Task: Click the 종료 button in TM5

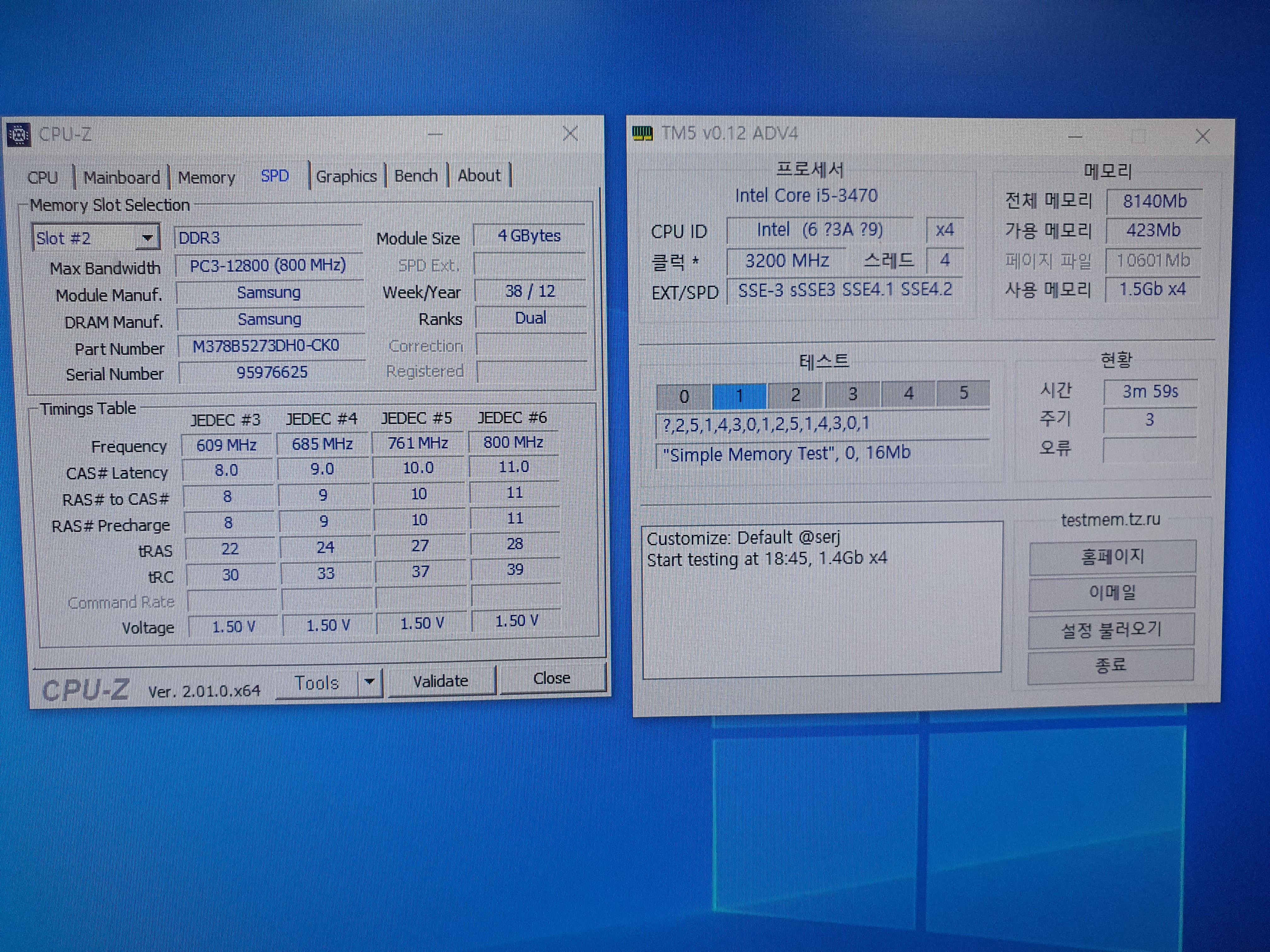Action: coord(1110,666)
